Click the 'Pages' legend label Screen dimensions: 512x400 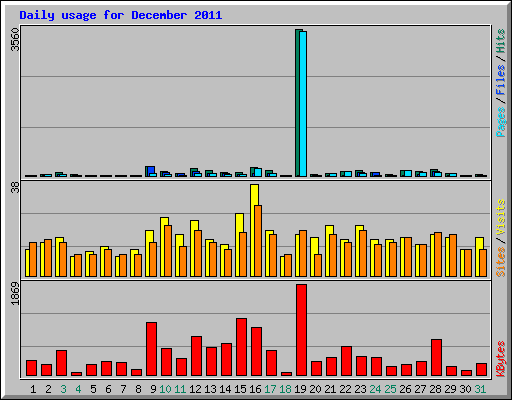(501, 122)
